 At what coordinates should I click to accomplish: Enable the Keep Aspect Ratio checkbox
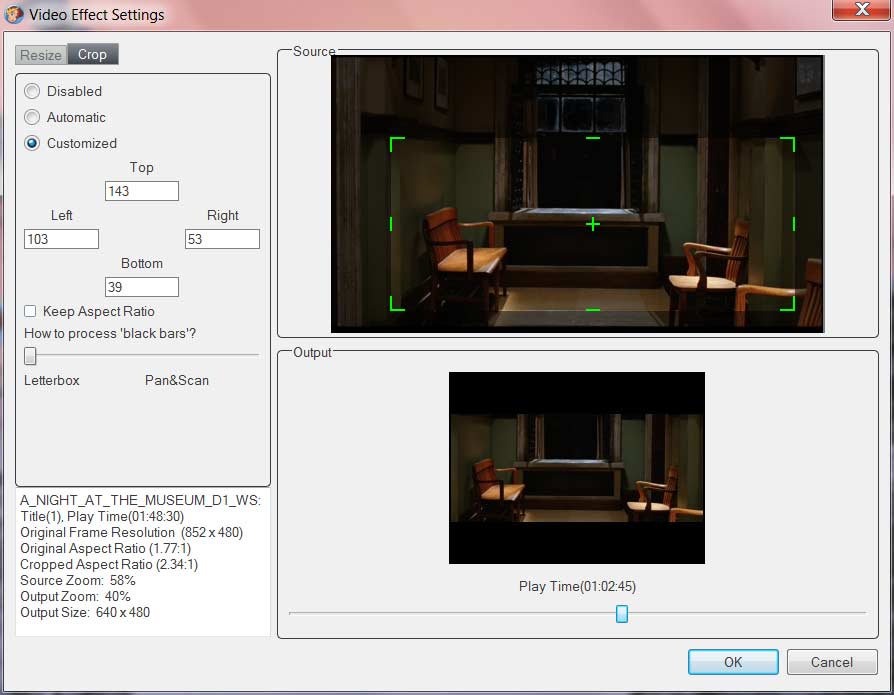pos(30,311)
